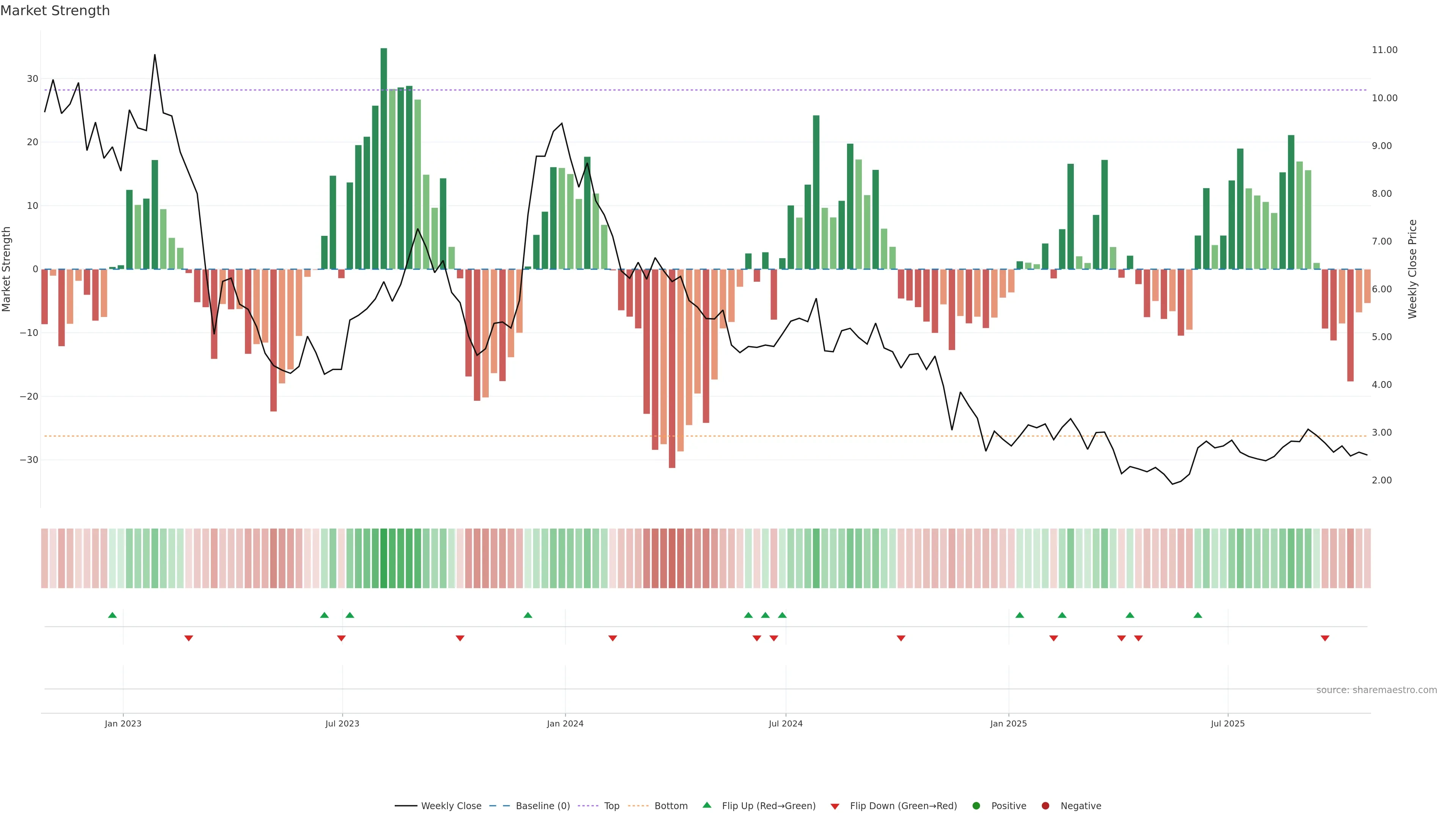Click the green Flip Up triangle in legend
The width and height of the screenshot is (1456, 819).
[x=706, y=805]
